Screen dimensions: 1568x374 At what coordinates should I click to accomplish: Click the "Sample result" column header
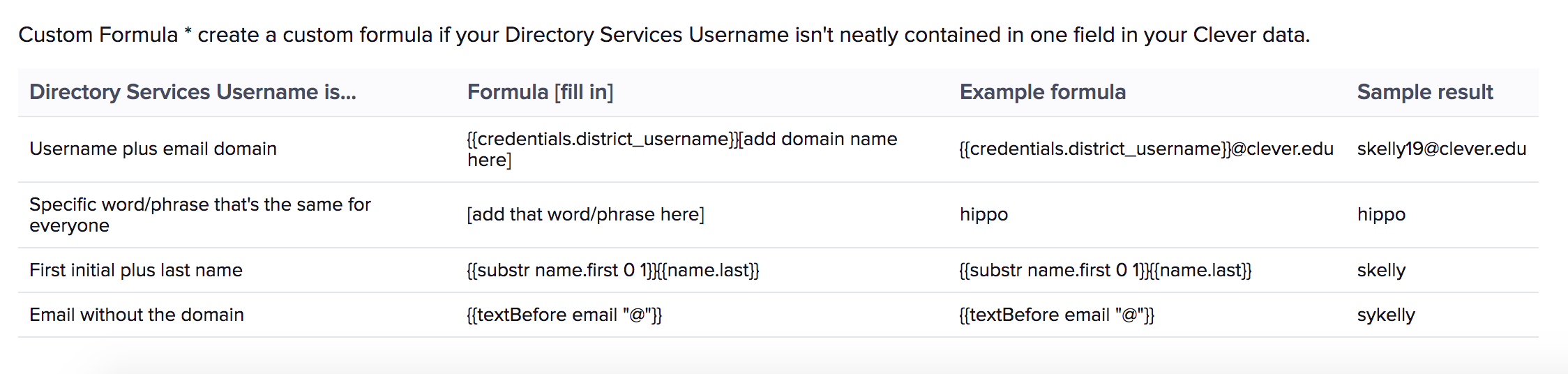point(1424,92)
